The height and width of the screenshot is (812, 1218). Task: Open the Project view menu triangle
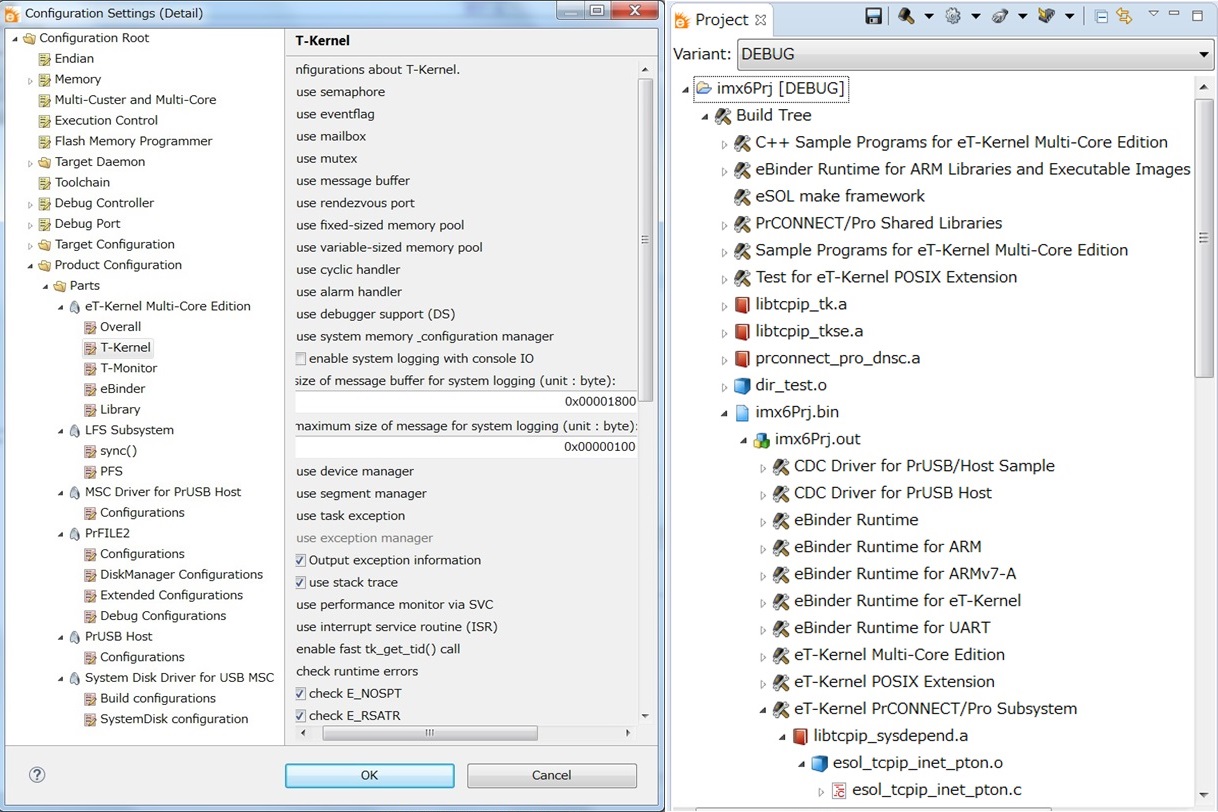(1152, 14)
